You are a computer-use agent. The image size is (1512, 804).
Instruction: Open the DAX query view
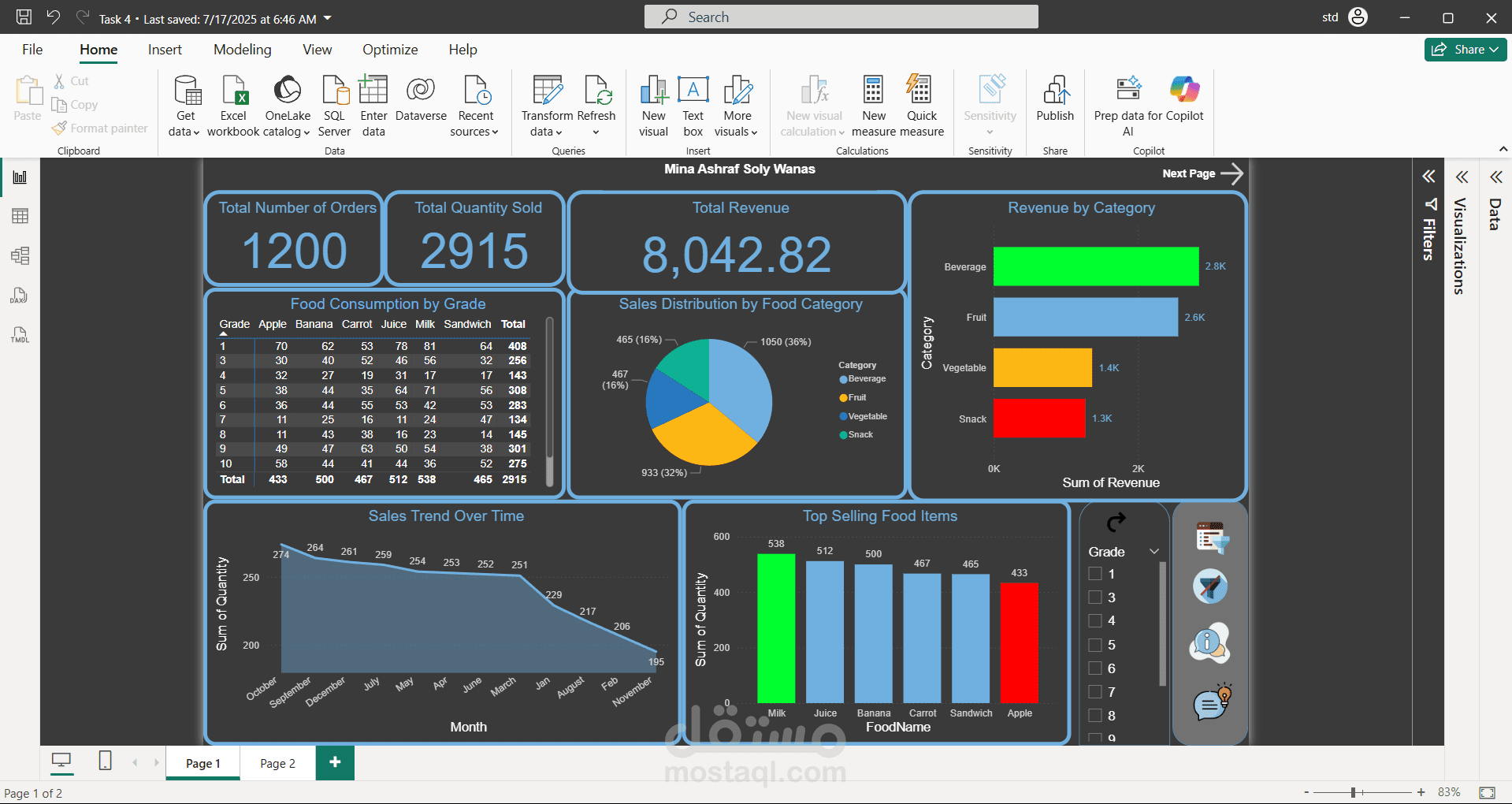[x=20, y=295]
